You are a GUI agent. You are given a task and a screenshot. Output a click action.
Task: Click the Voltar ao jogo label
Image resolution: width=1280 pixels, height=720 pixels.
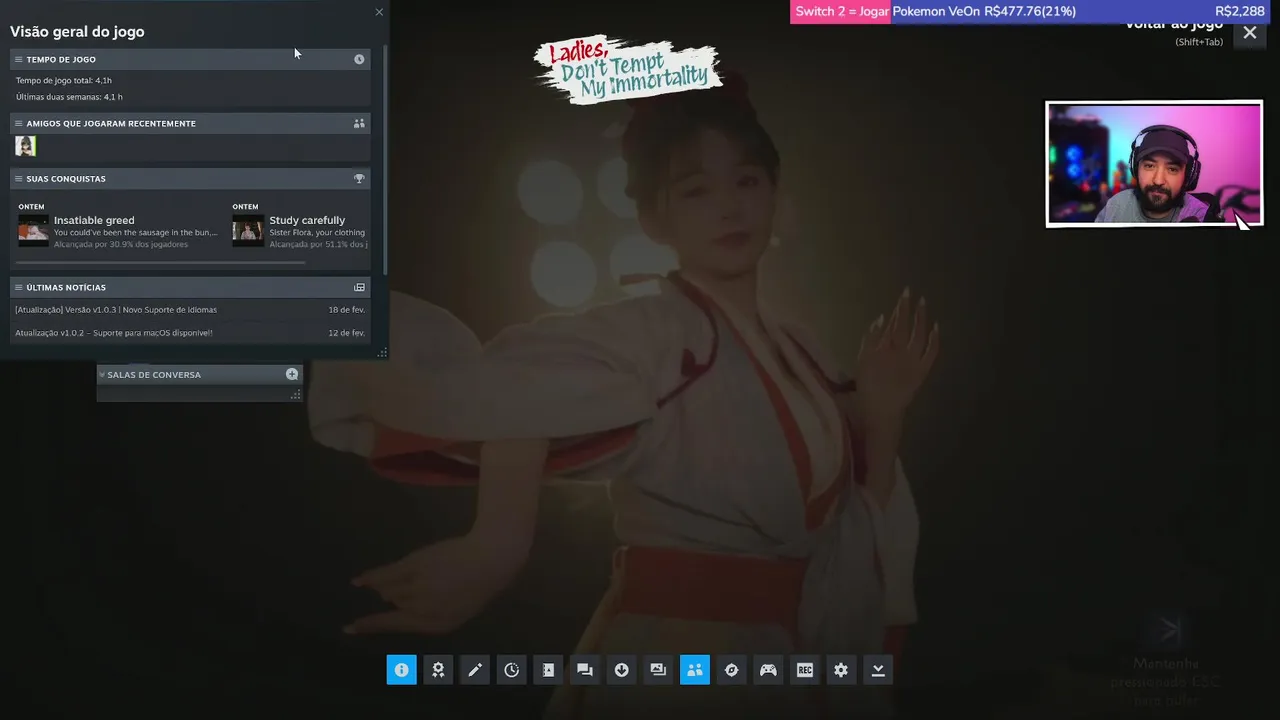click(1173, 24)
